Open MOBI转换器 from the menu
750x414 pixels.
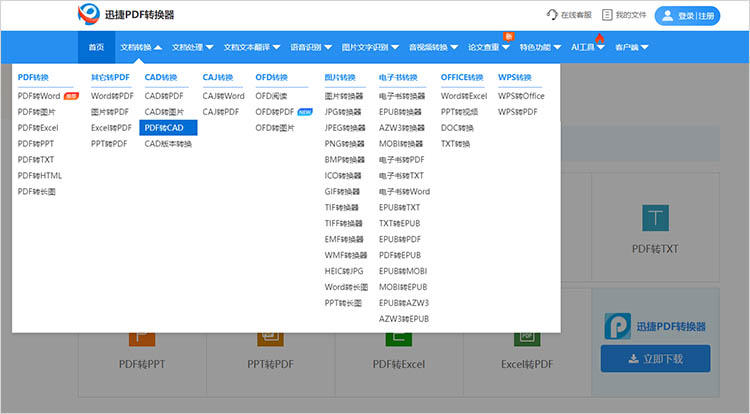[401, 143]
